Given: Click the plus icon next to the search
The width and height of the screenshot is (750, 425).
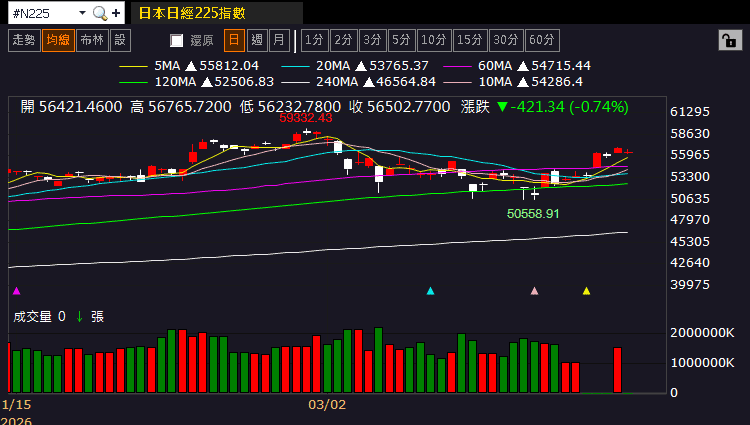Looking at the screenshot, I should pos(117,13).
